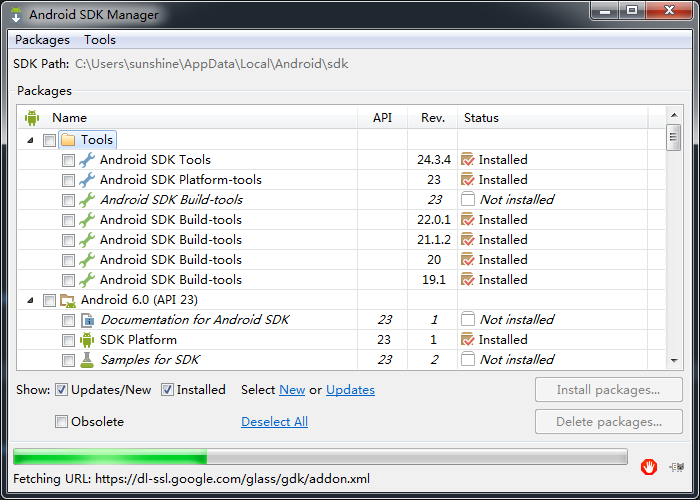Minimize the Android SDK Manager window

tap(605, 11)
